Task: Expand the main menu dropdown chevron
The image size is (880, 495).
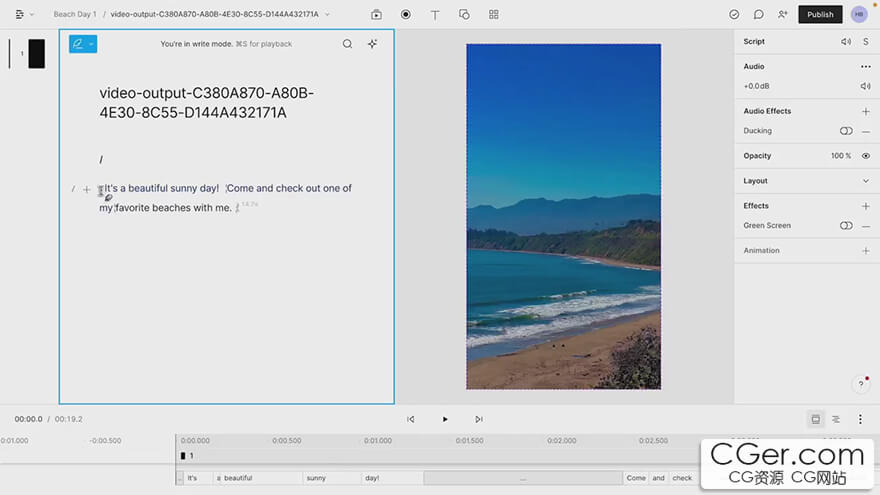Action: [32, 15]
